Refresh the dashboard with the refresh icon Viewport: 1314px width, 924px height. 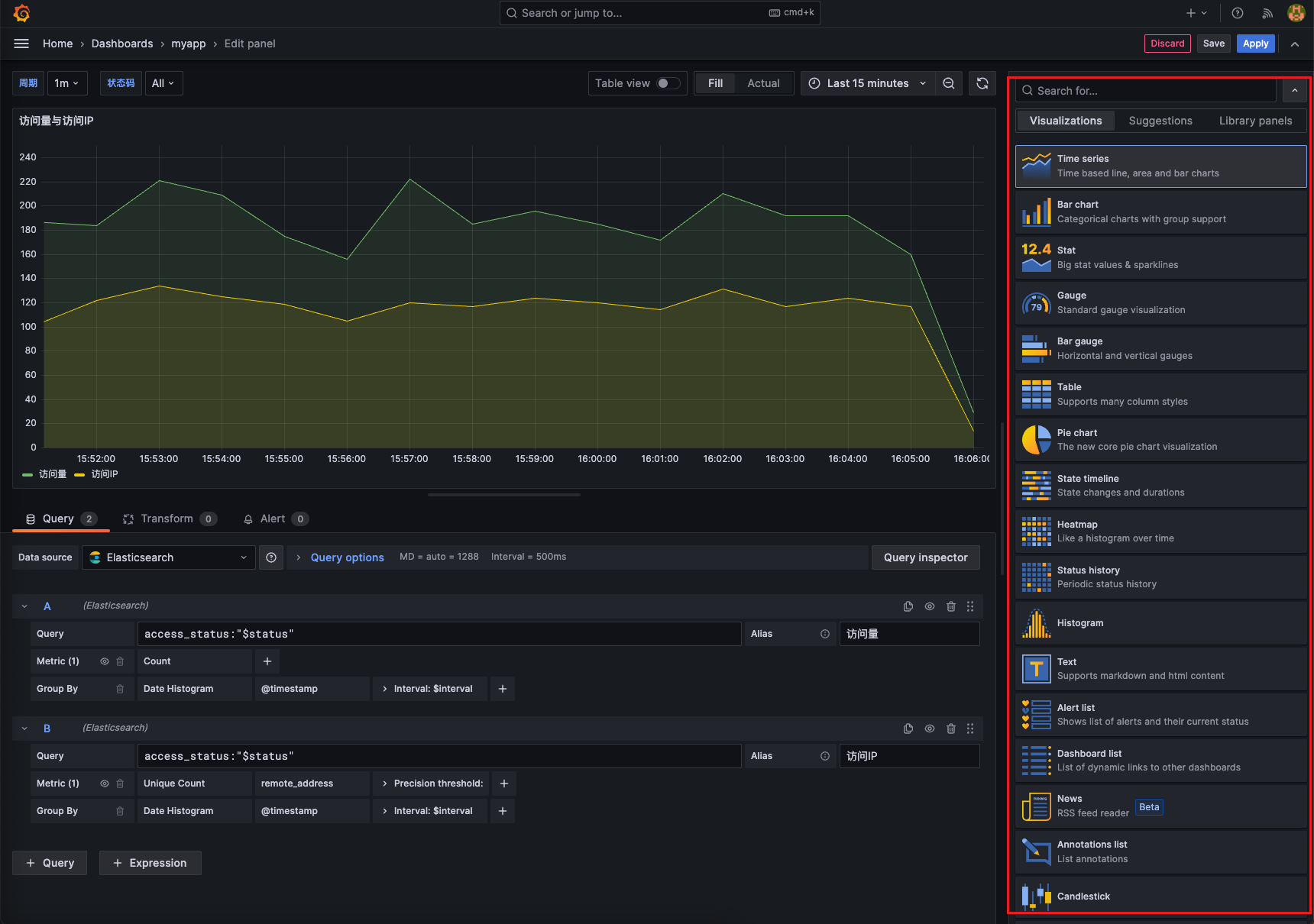pyautogui.click(x=982, y=83)
